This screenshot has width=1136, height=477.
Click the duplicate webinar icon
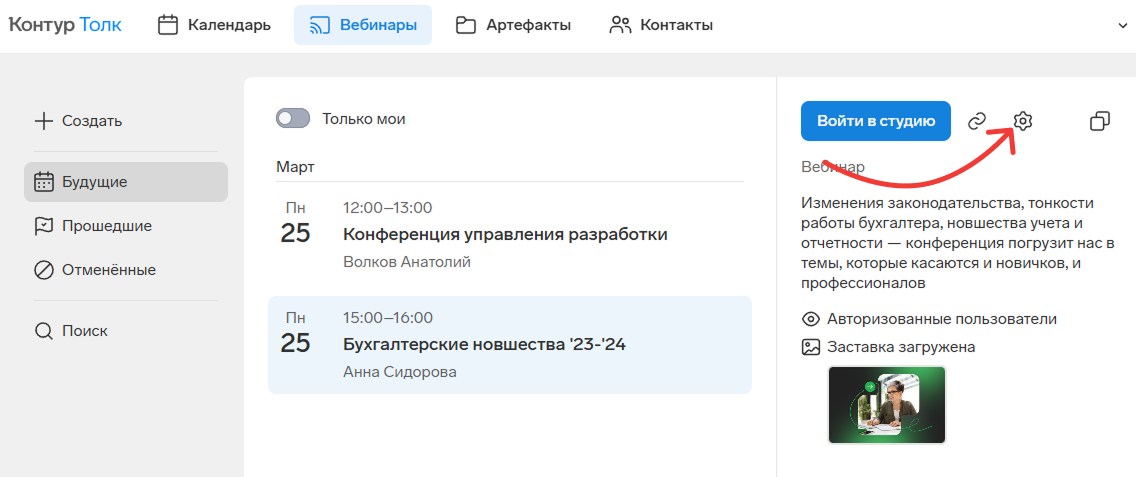pyautogui.click(x=1100, y=121)
